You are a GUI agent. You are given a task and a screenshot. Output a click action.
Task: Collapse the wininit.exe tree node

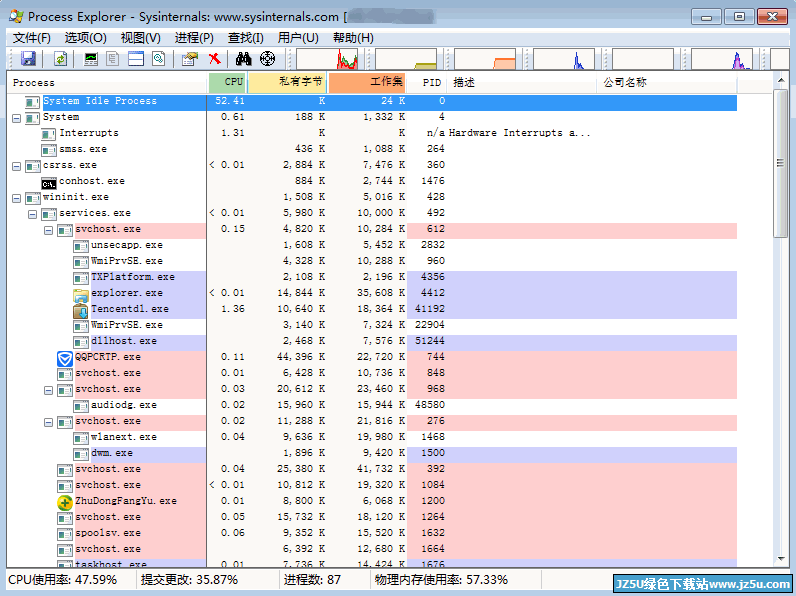click(x=16, y=198)
